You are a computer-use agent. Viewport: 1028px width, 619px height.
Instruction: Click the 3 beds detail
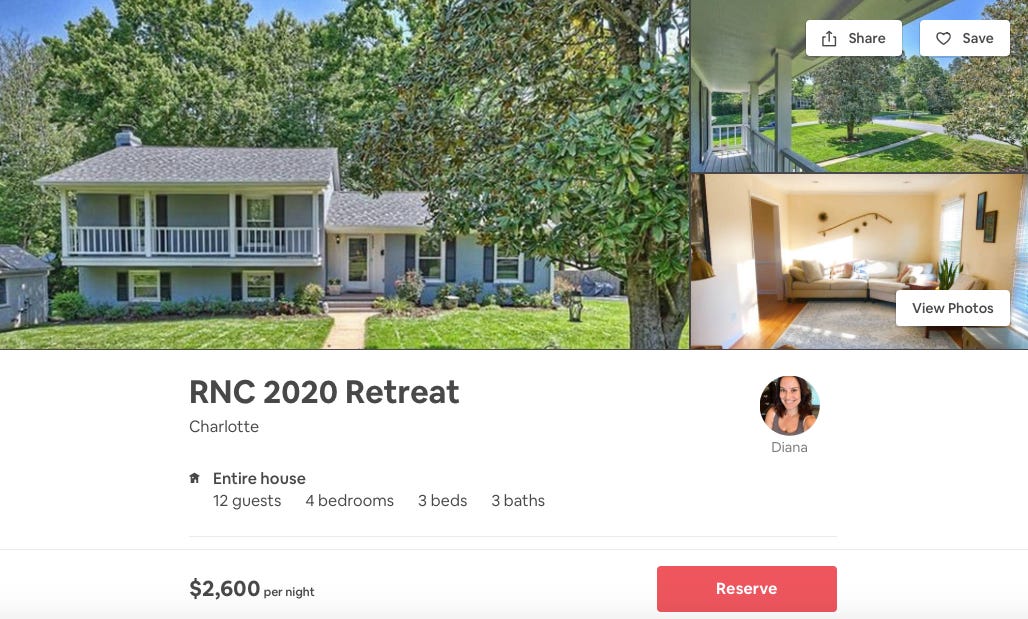tap(443, 501)
